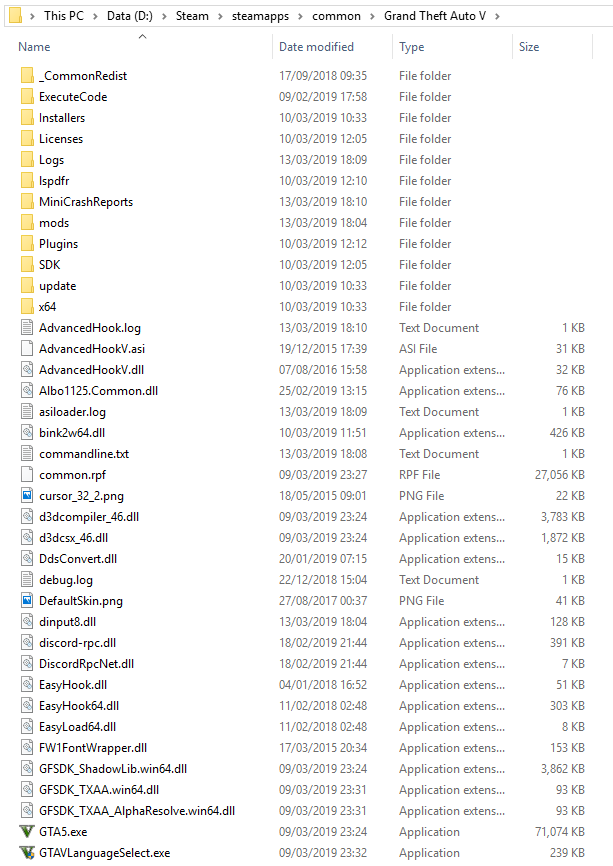Select the ExecuteCode folder icon
613x866 pixels.
click(x=27, y=97)
